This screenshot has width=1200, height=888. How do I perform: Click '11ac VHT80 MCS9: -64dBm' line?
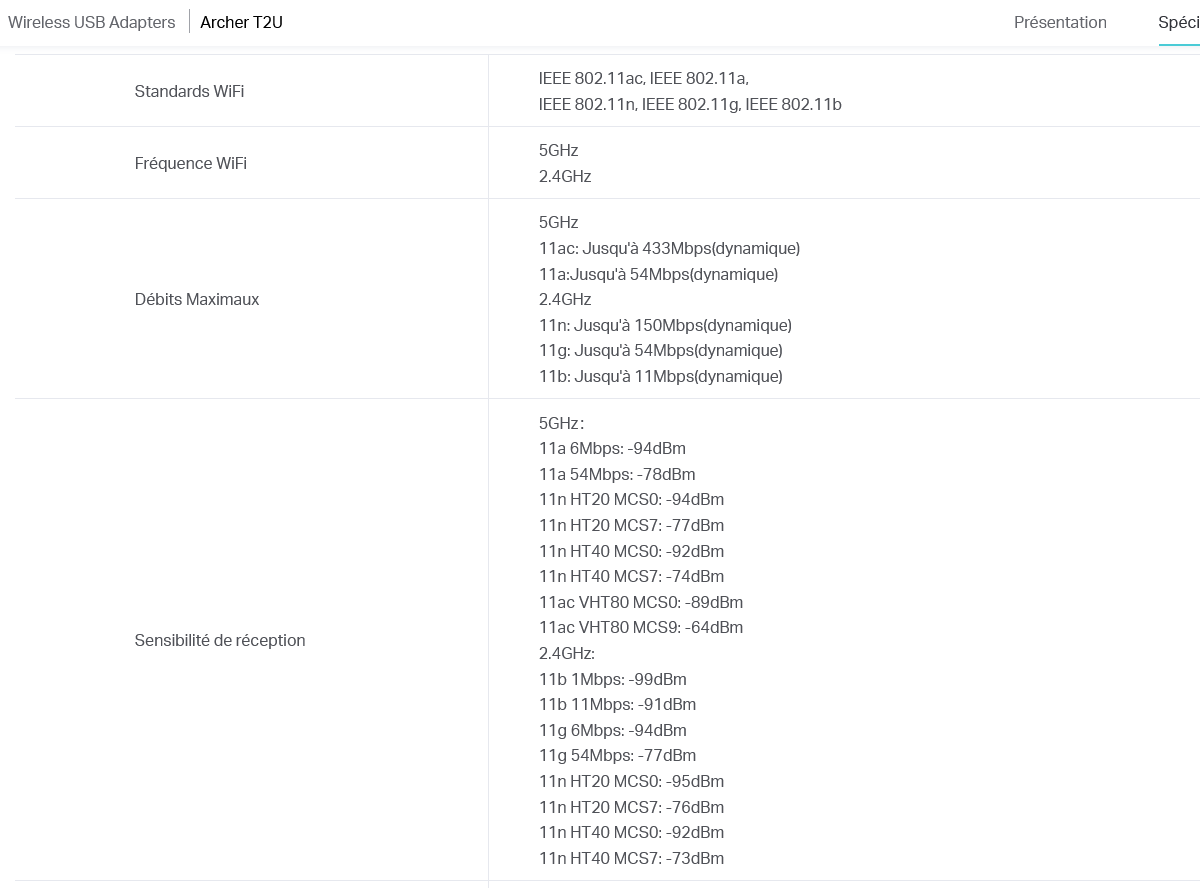(641, 627)
